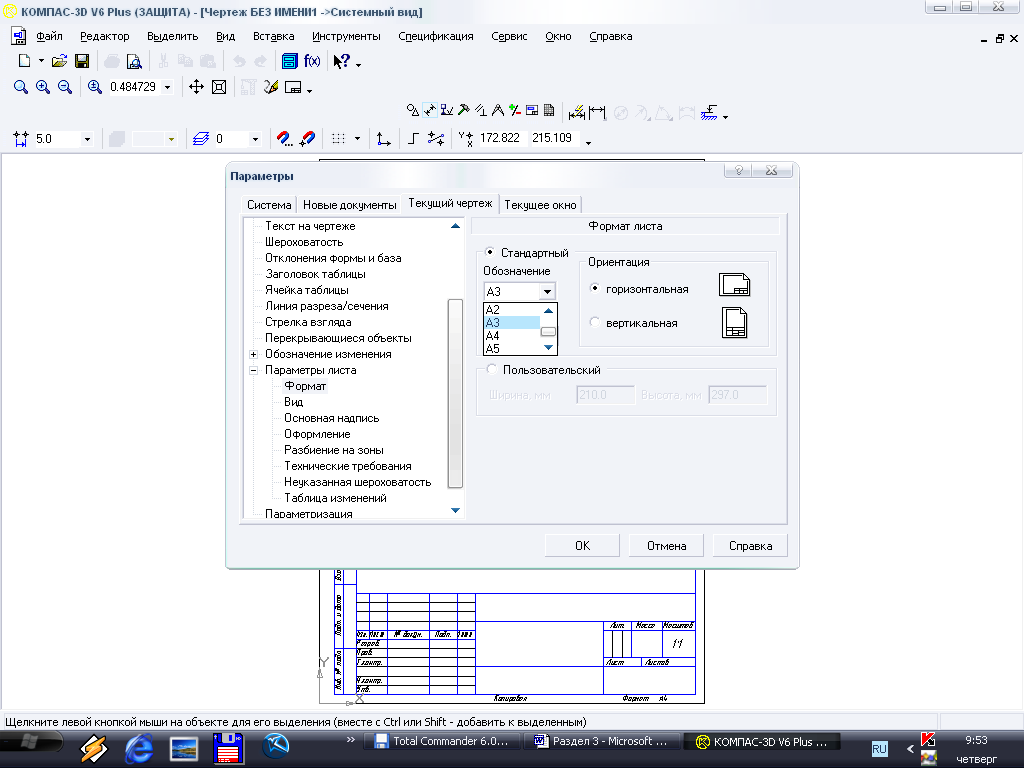Viewport: 1024px width, 768px height.
Task: Open dropdown arrow next to new document
Action: pos(41,61)
